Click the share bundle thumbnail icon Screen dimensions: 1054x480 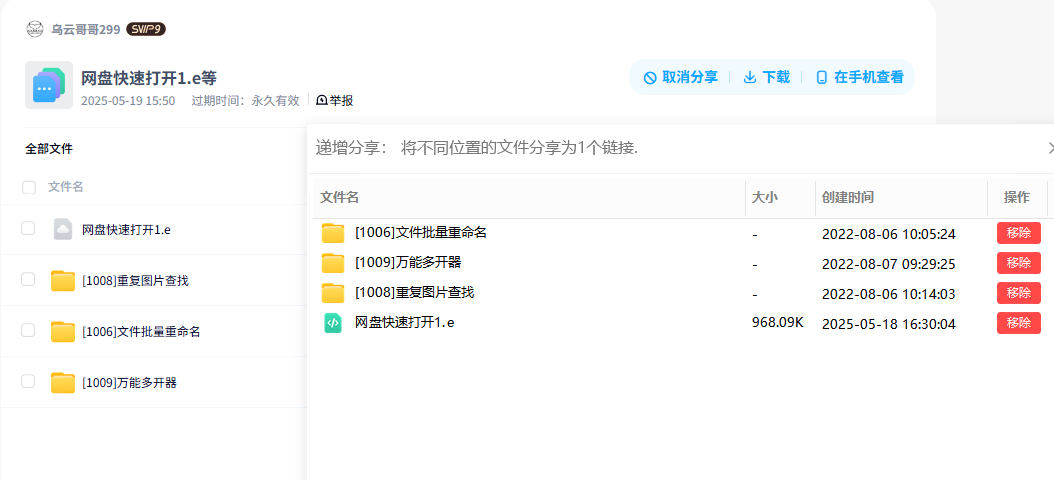tap(49, 85)
